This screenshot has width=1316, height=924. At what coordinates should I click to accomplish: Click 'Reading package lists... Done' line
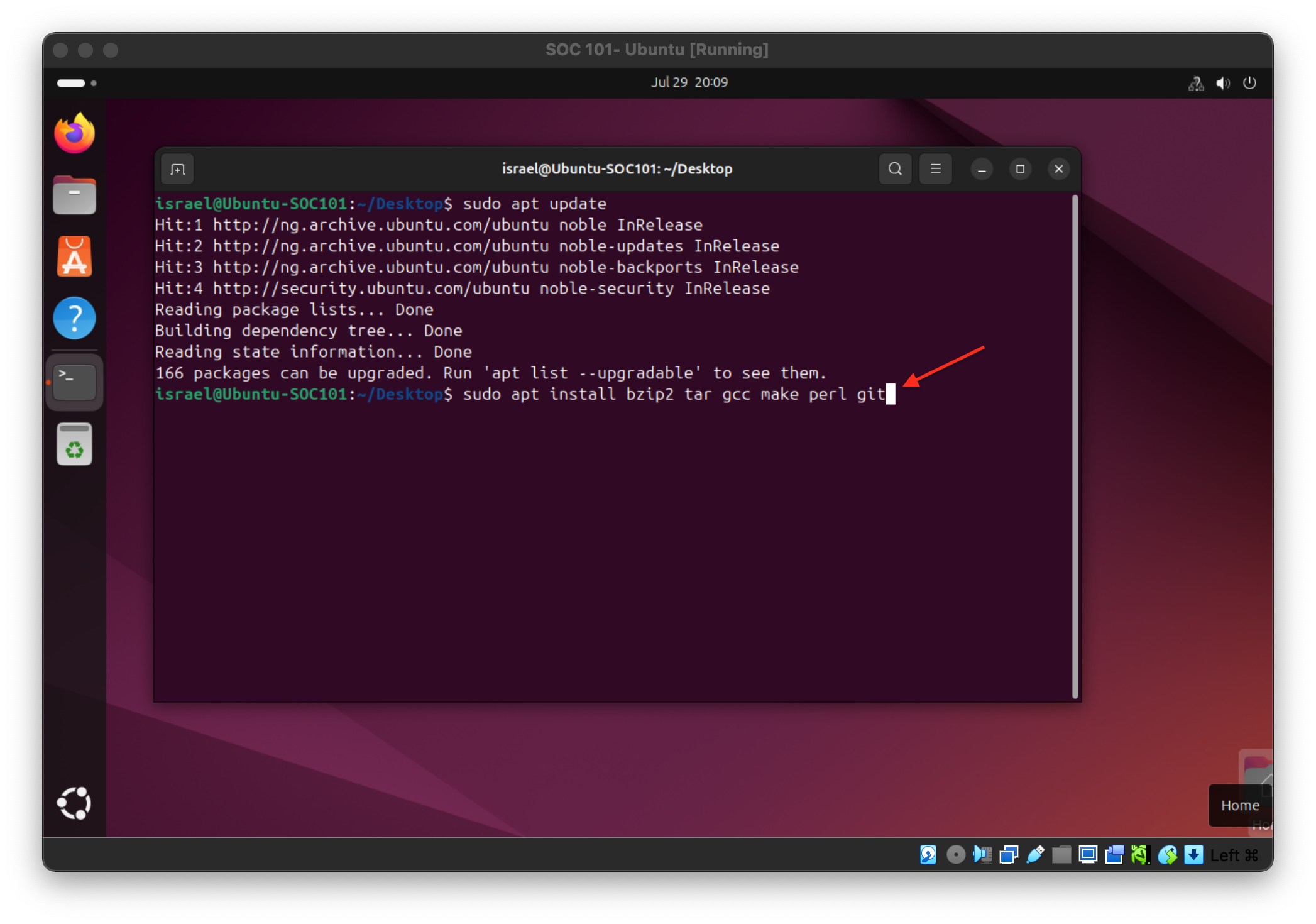(294, 310)
